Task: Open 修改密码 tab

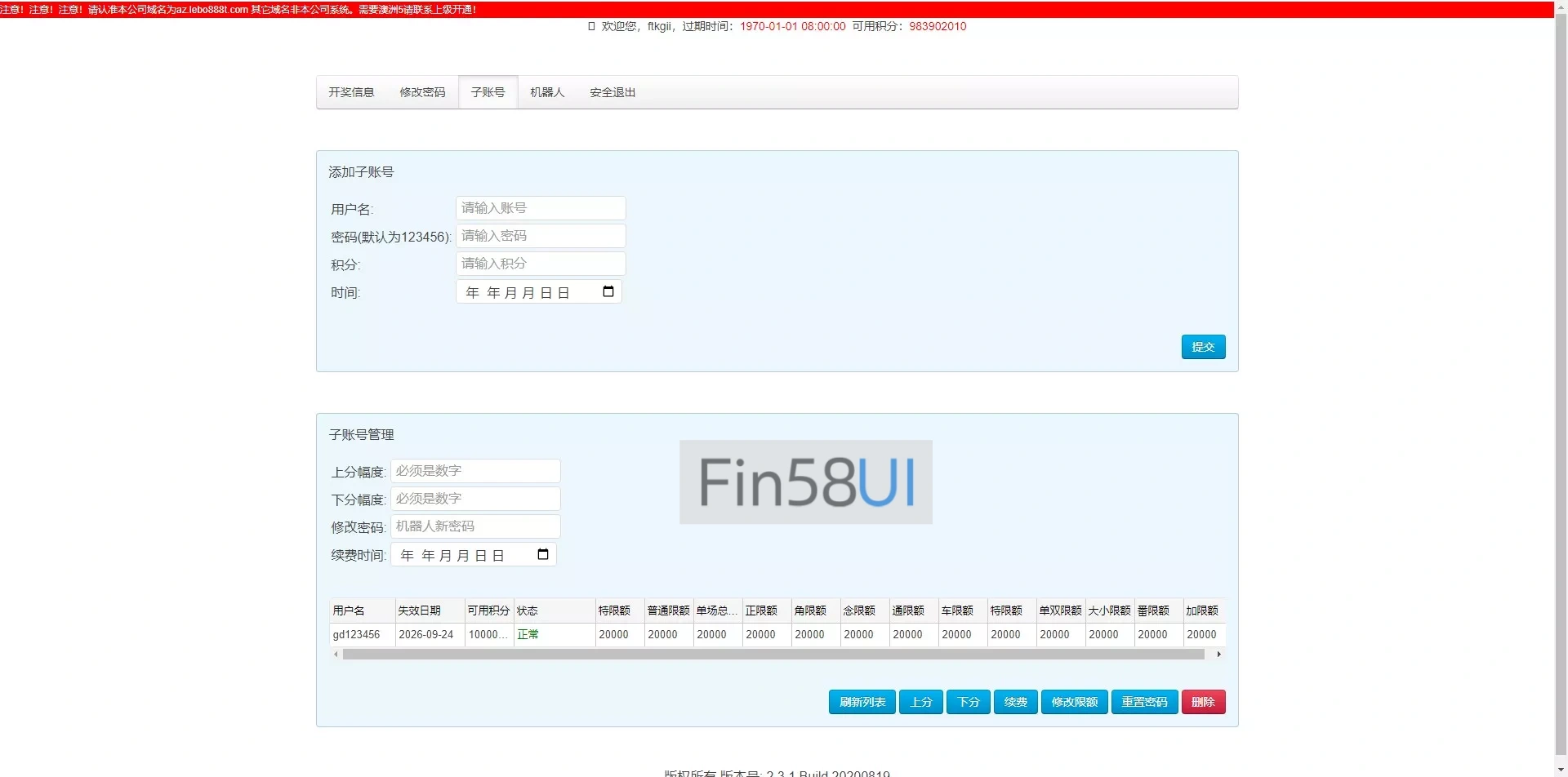Action: tap(422, 92)
